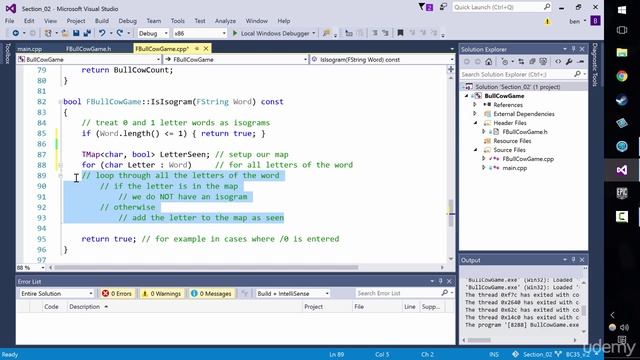Open the IsIsogram member dropdown

tap(382, 60)
